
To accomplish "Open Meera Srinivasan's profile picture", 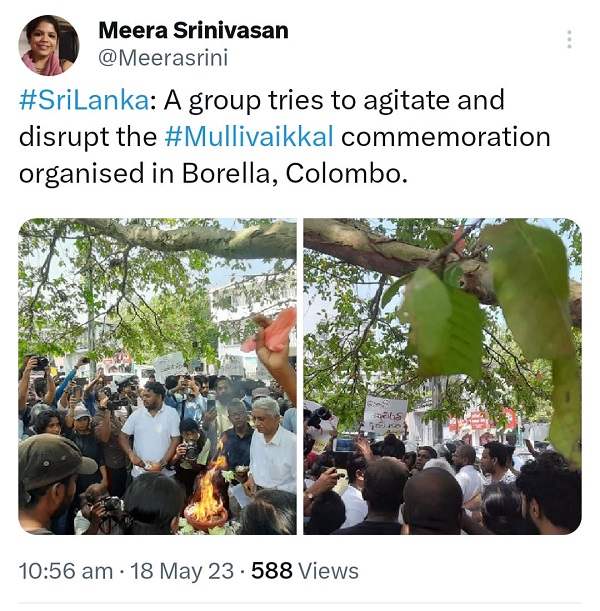I will tap(49, 45).
